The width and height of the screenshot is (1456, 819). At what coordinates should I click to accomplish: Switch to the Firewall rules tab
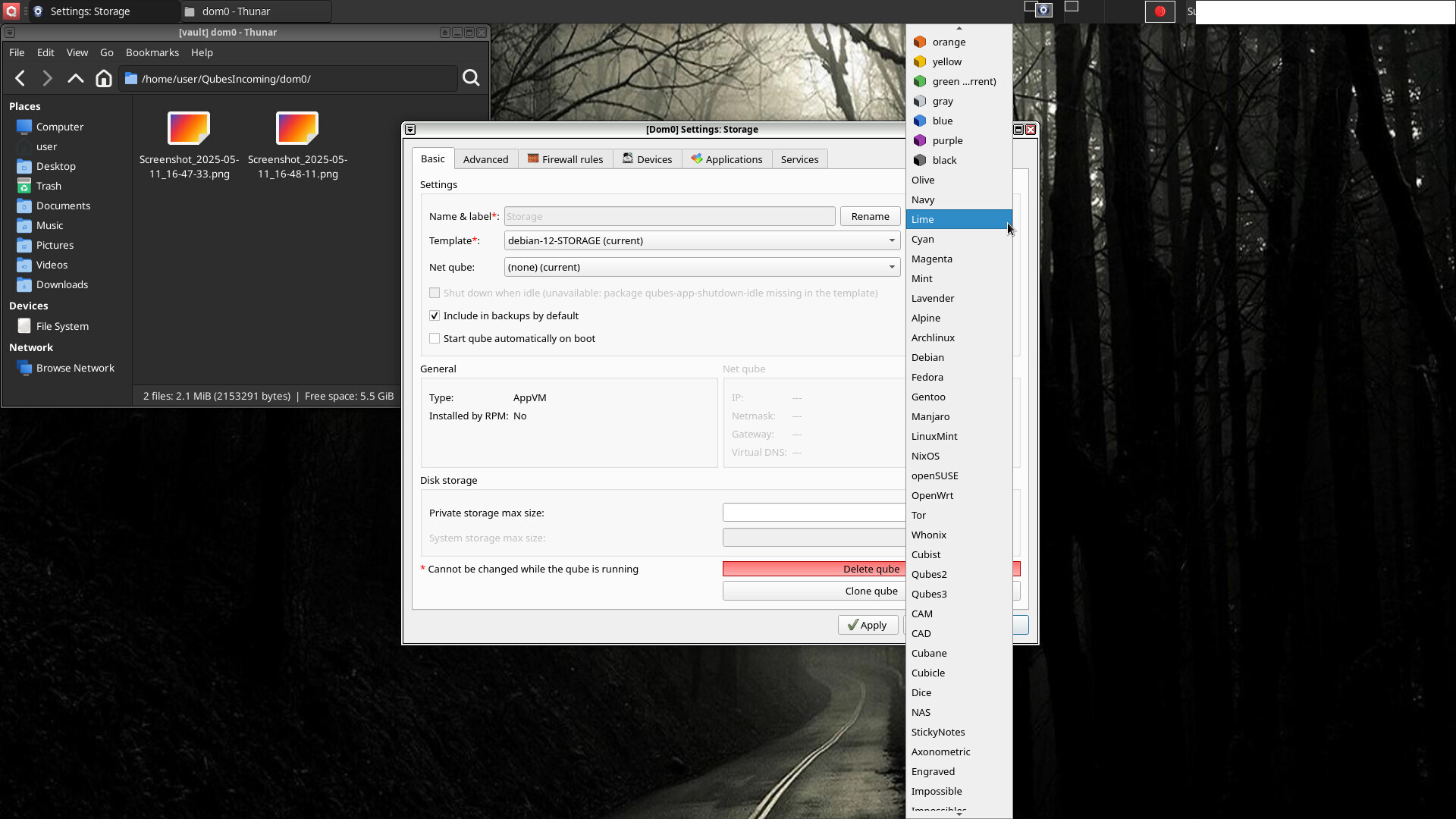[x=565, y=158]
